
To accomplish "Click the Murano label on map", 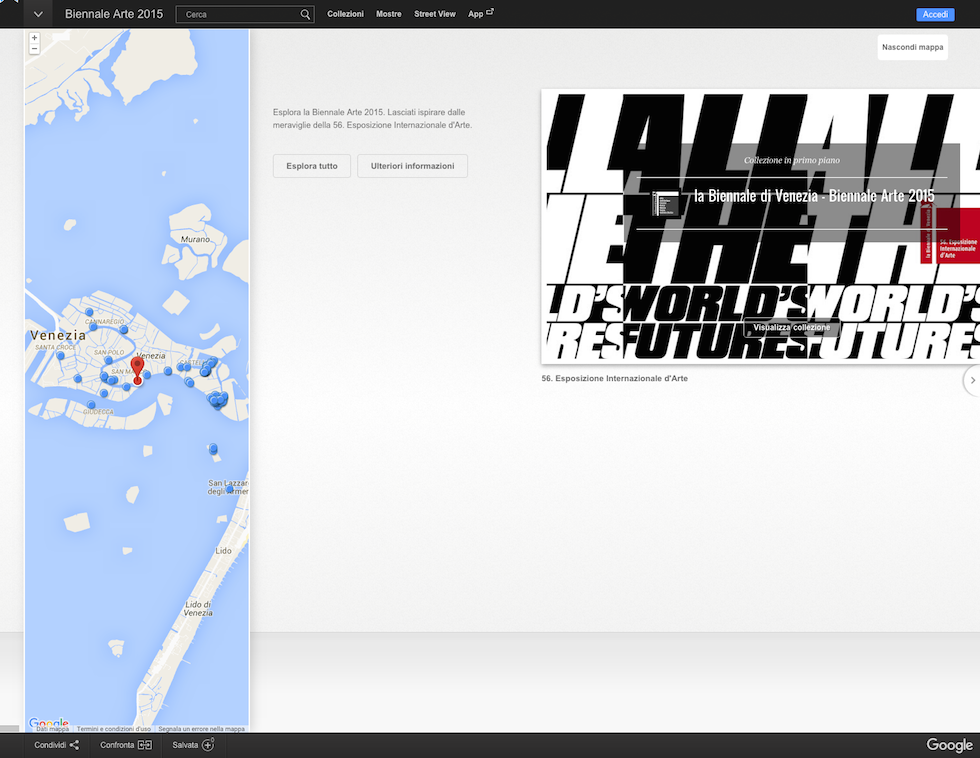I will click(x=195, y=239).
